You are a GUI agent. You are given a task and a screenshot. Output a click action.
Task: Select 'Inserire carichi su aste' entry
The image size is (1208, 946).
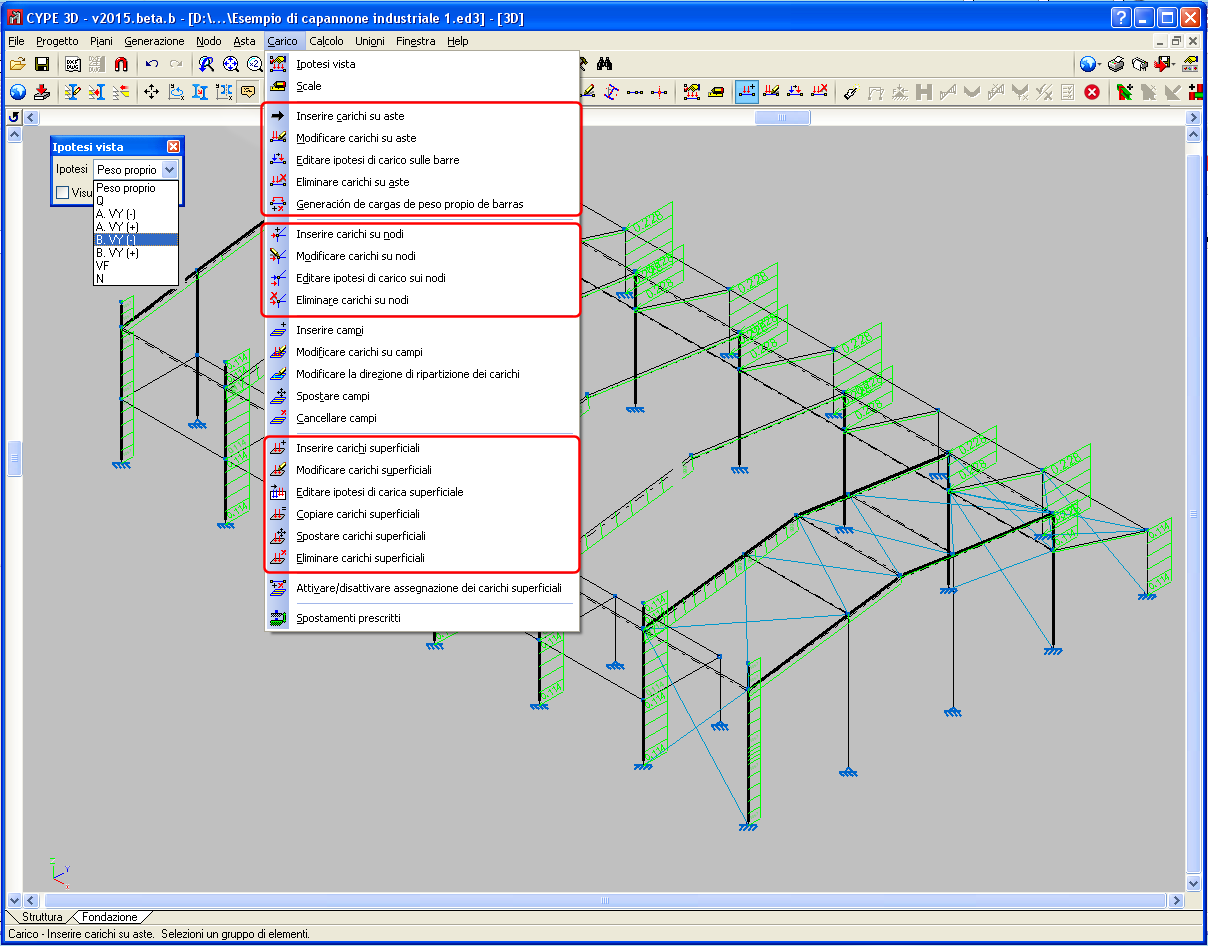click(x=423, y=116)
